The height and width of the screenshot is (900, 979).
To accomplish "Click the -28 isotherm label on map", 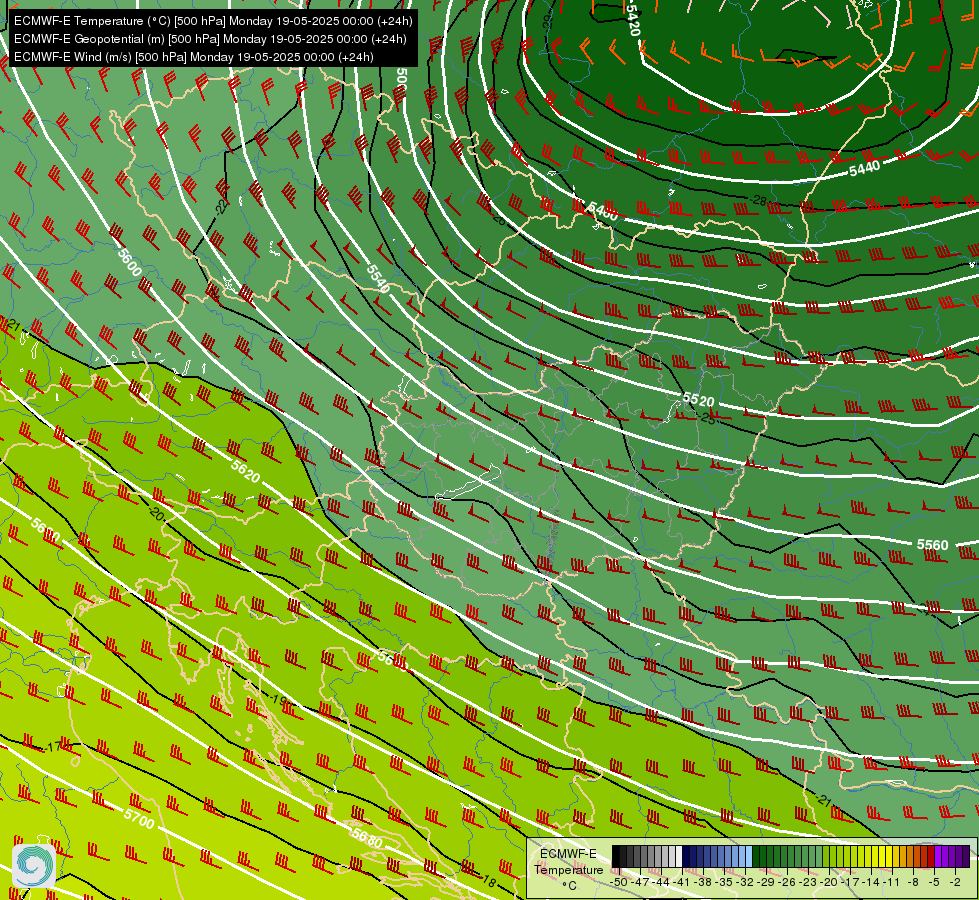I will click(x=758, y=200).
